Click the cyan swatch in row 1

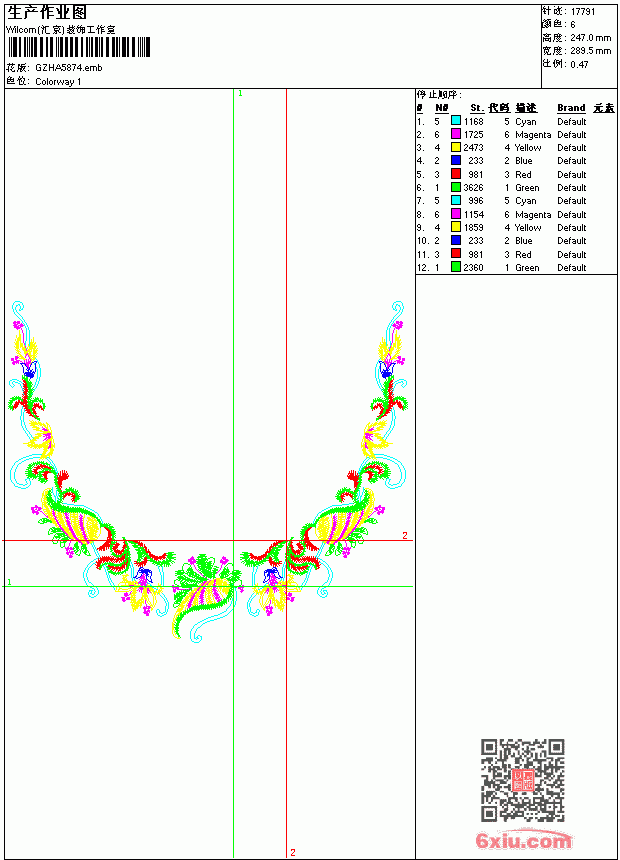point(455,121)
